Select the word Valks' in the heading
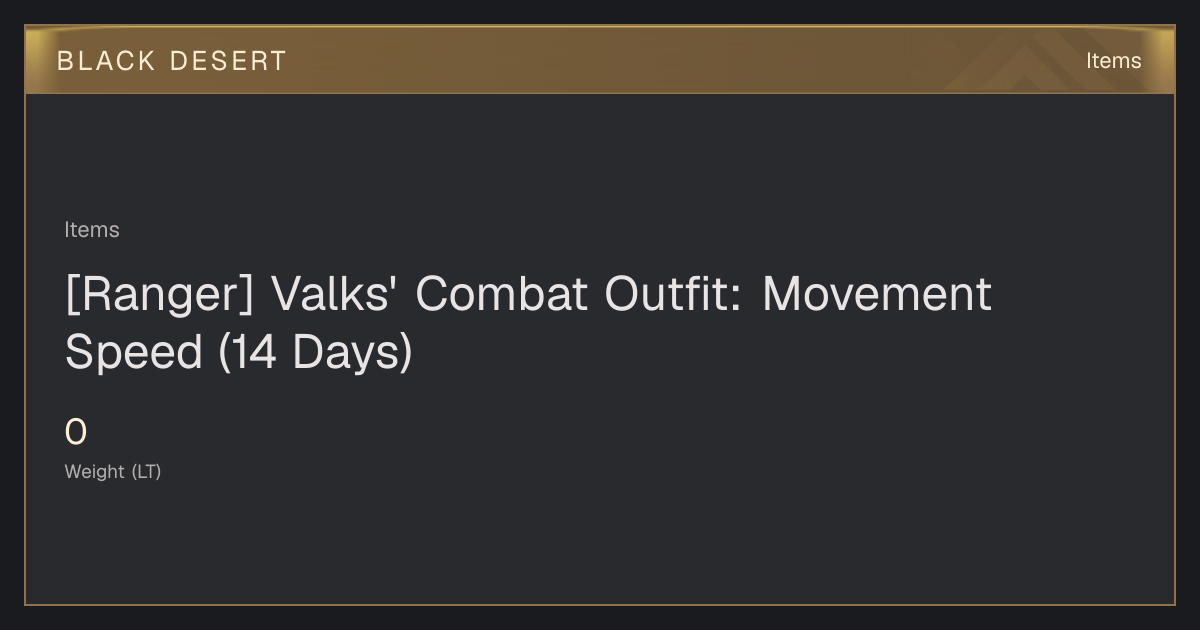1200x630 pixels. click(x=334, y=294)
